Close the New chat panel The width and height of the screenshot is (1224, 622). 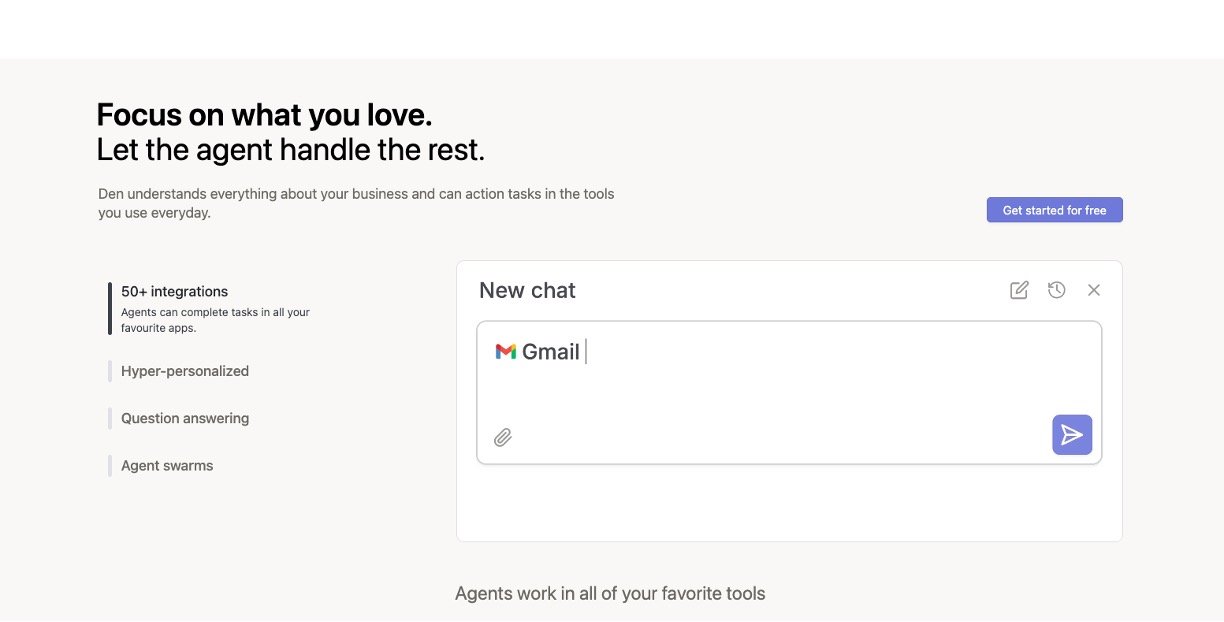1094,290
